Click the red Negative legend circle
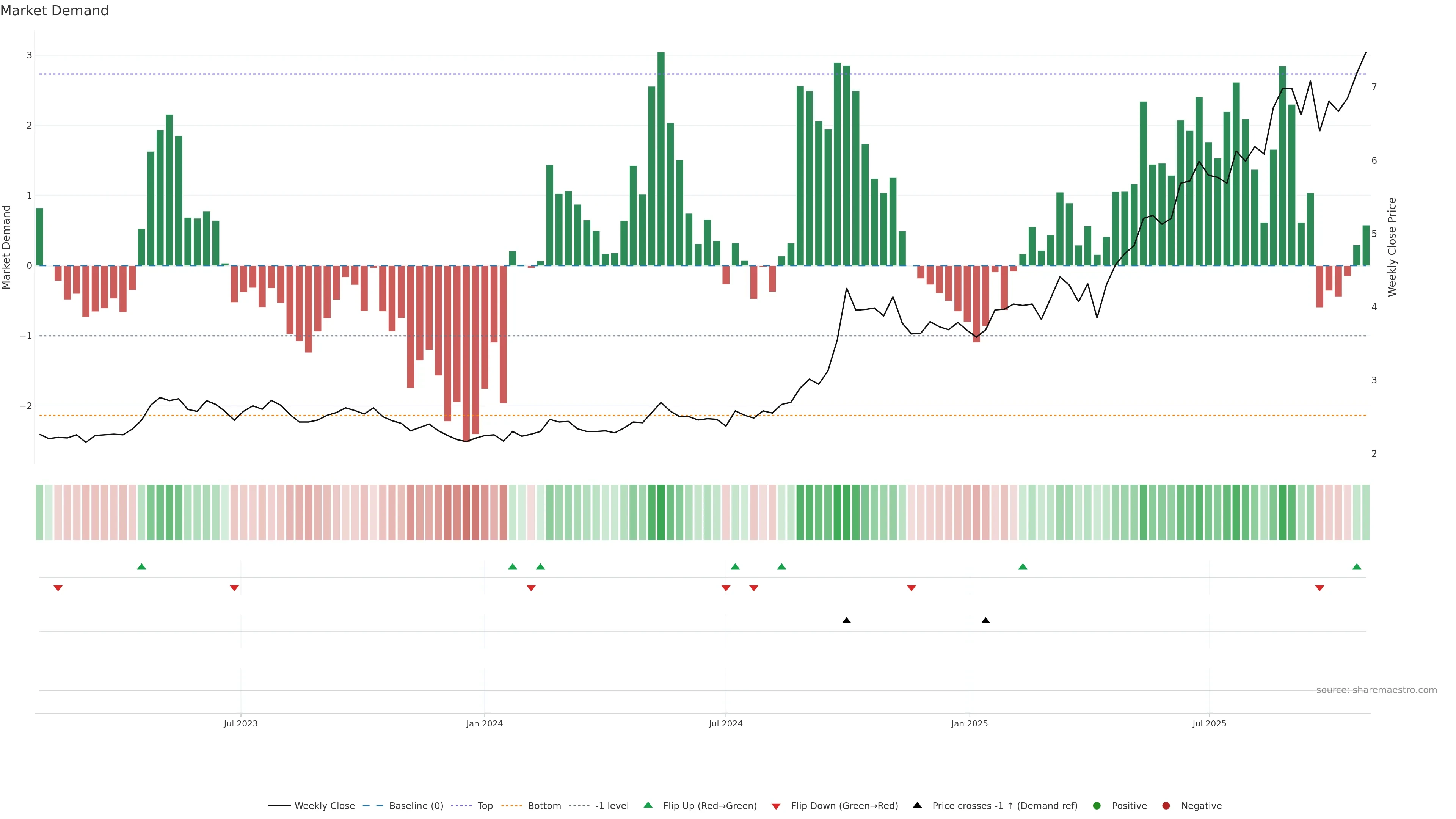 click(1166, 805)
